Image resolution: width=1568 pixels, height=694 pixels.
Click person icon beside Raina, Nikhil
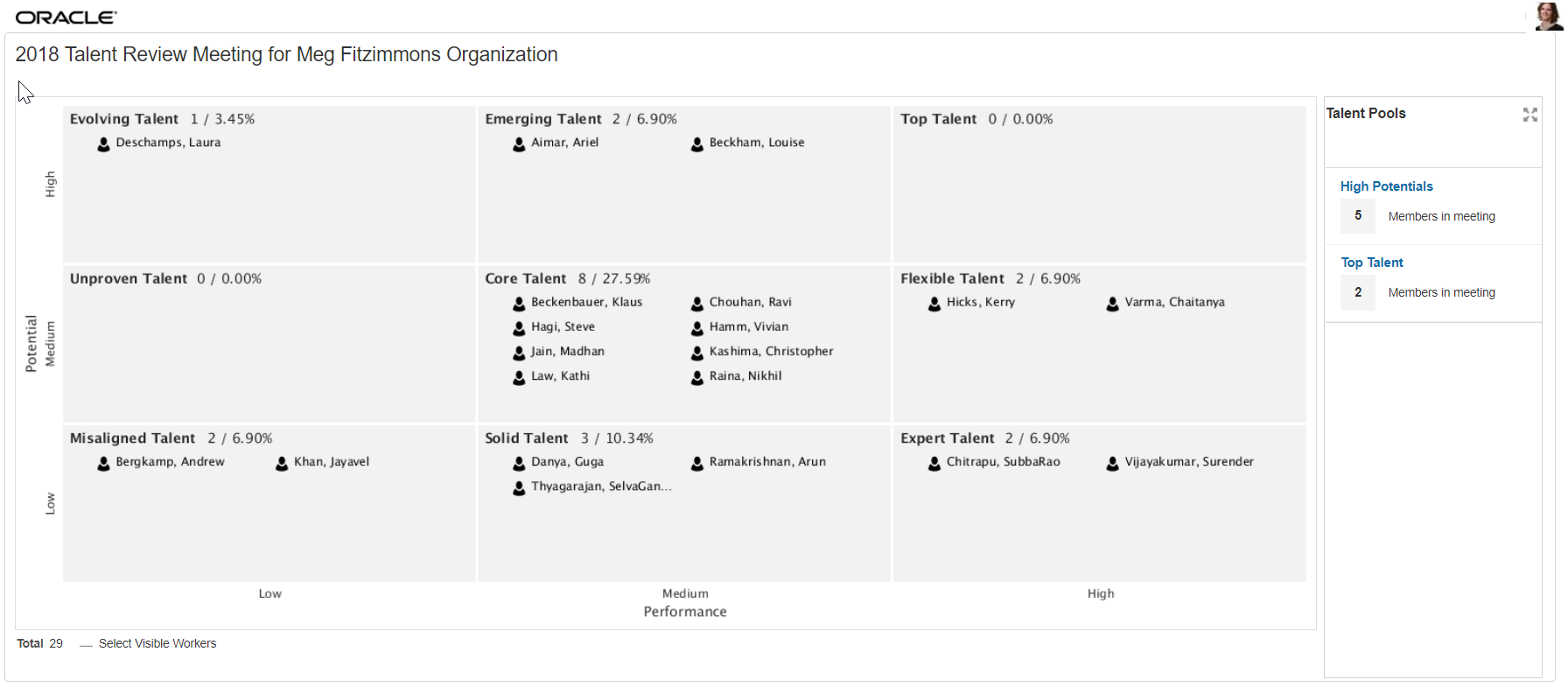pos(697,377)
